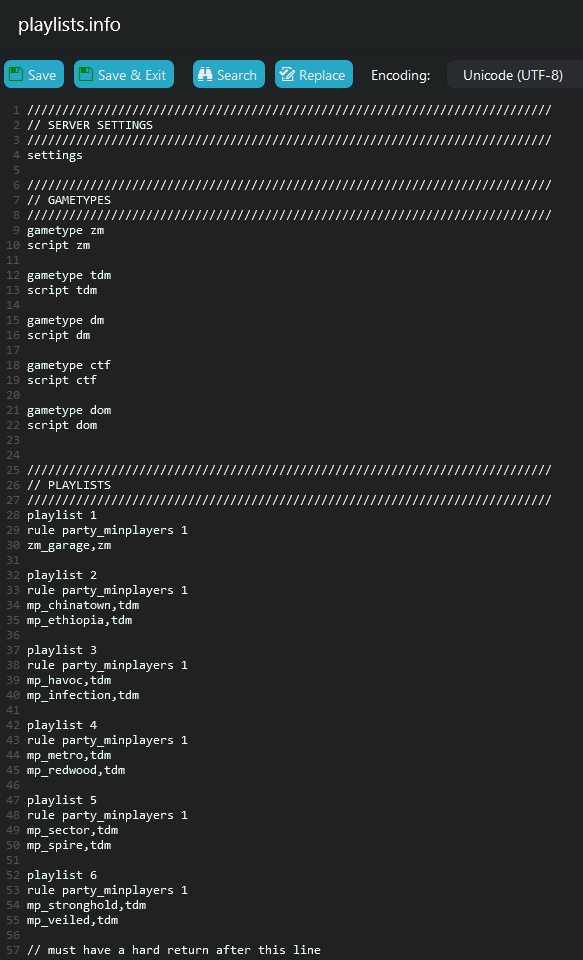
Task: Click the floppy disk icon on Save
Action: (x=16, y=75)
